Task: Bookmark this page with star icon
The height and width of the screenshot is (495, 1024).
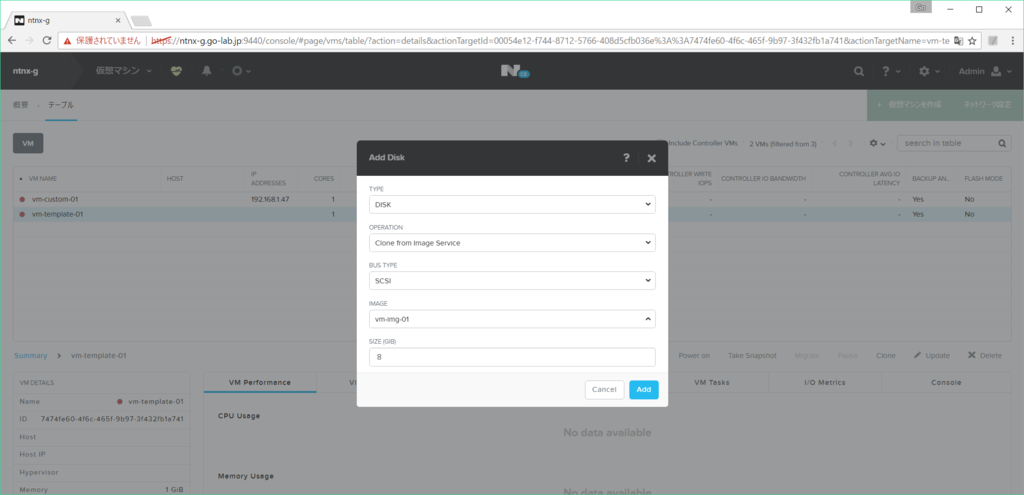Action: [x=972, y=40]
